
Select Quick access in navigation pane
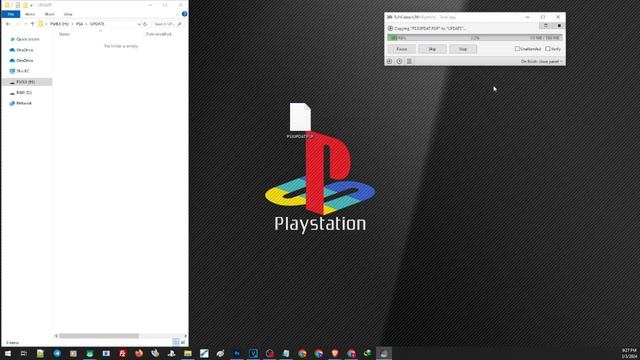(27, 39)
